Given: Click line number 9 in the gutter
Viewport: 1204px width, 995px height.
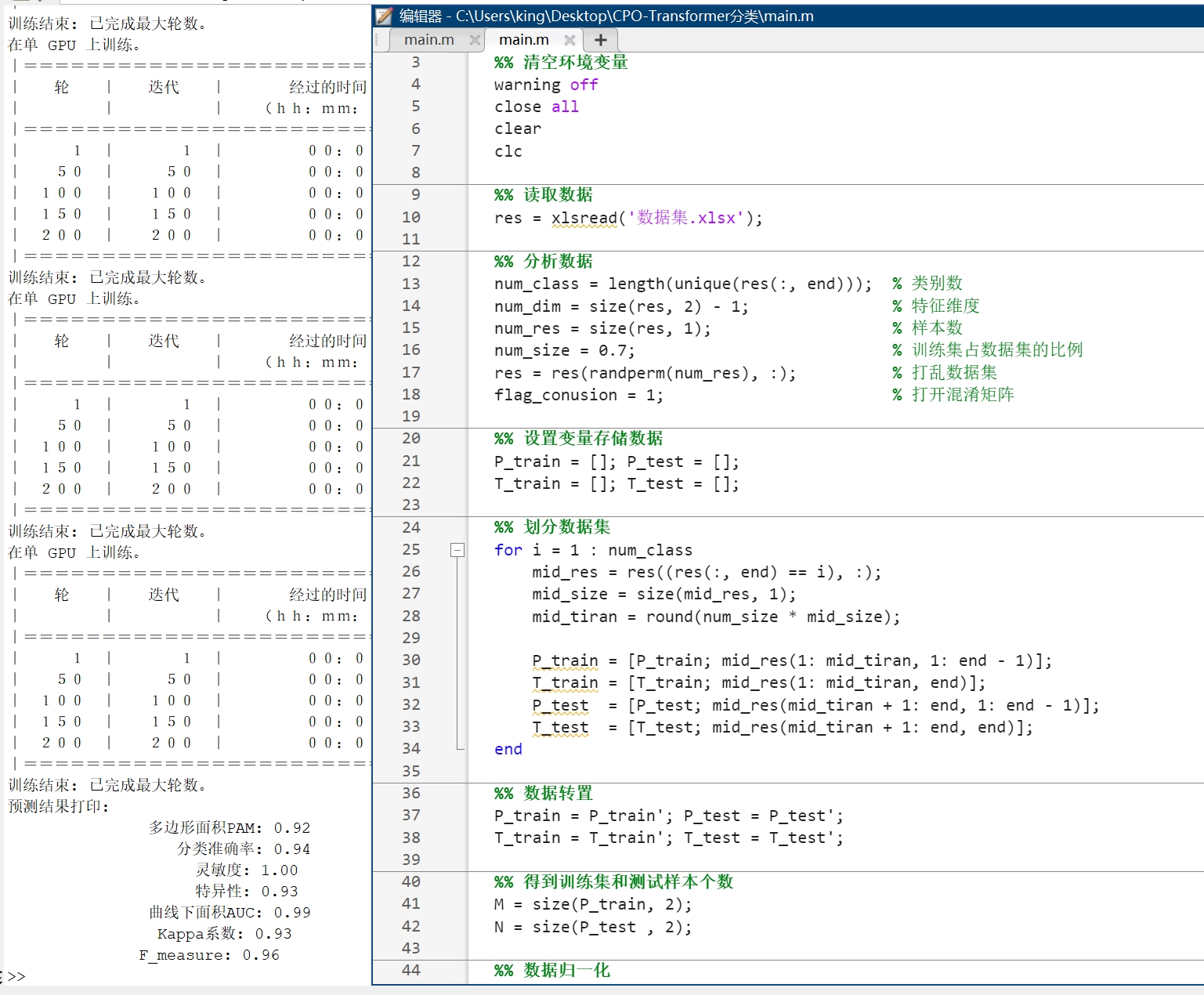Looking at the screenshot, I should [x=415, y=194].
